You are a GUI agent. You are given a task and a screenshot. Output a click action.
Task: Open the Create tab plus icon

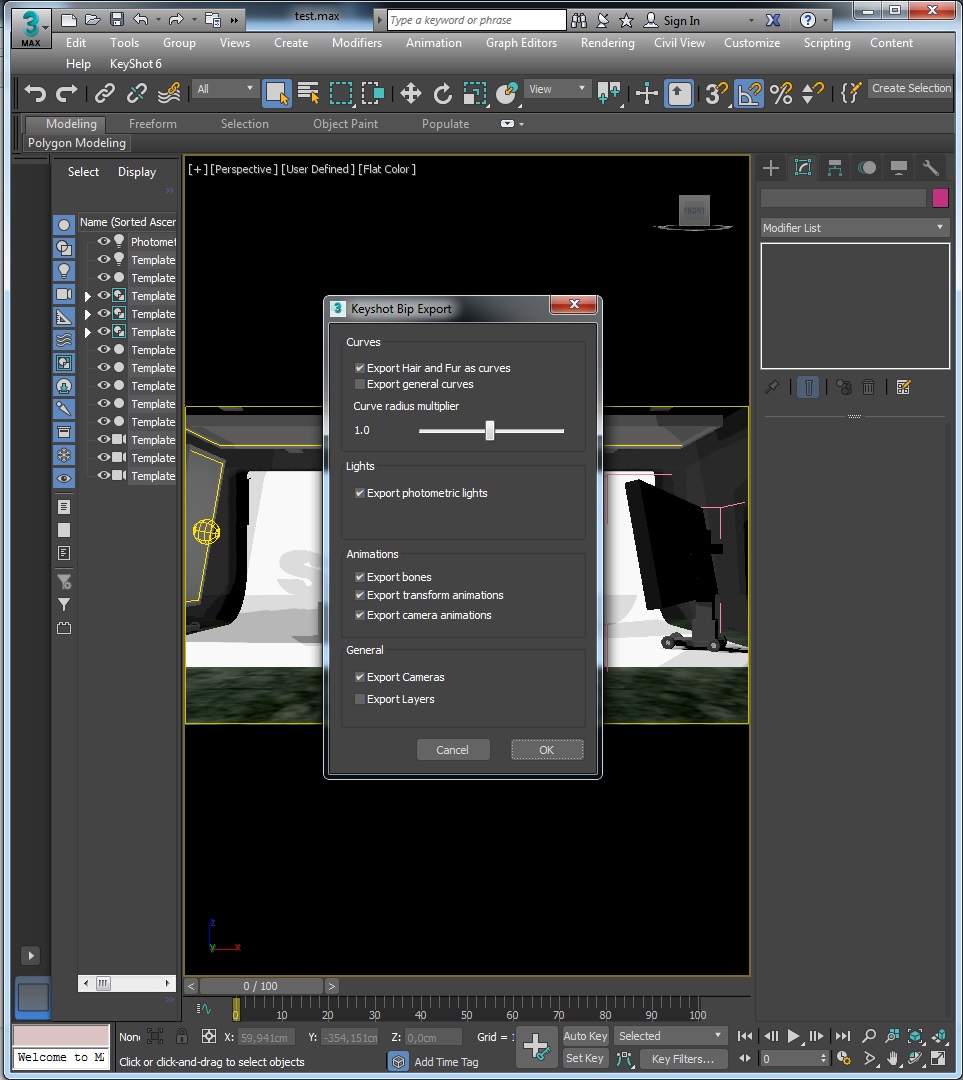(x=771, y=168)
